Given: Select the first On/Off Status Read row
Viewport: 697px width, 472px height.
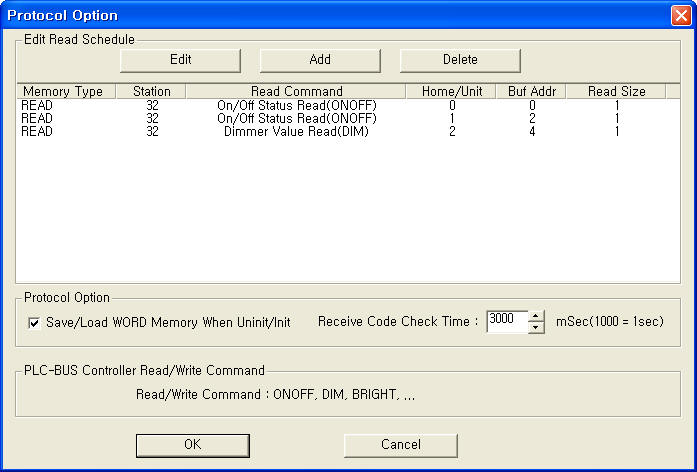Looking at the screenshot, I should coord(296,105).
